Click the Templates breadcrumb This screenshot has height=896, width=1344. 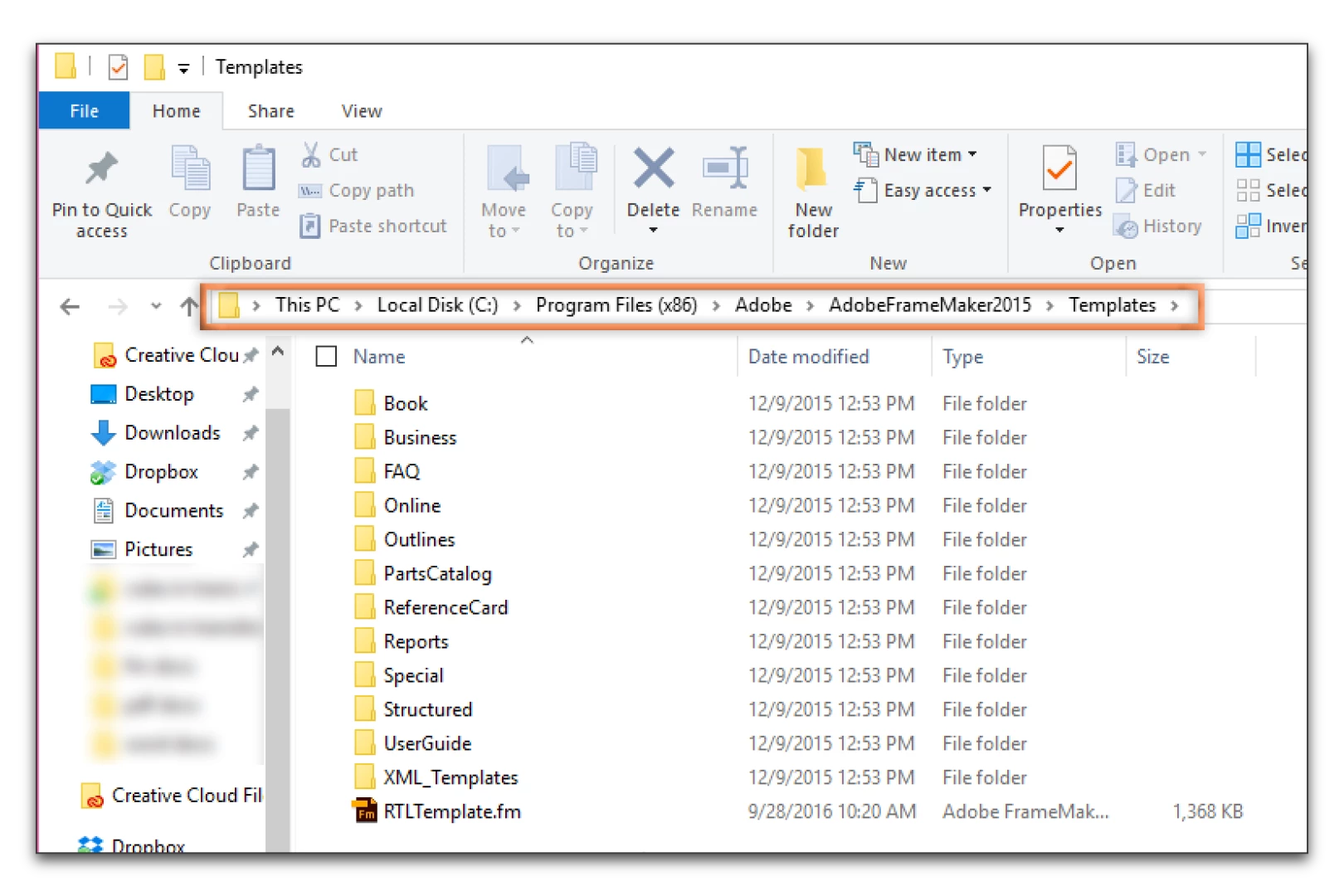(1112, 305)
